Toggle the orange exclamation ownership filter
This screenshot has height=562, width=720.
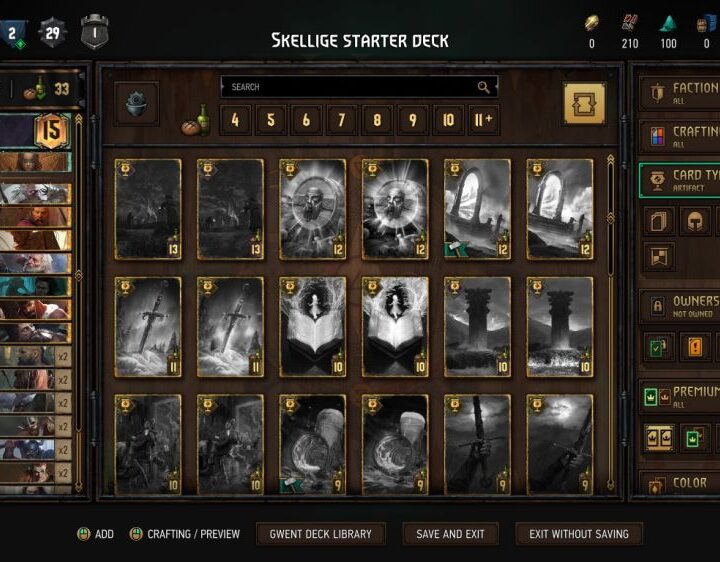click(695, 347)
